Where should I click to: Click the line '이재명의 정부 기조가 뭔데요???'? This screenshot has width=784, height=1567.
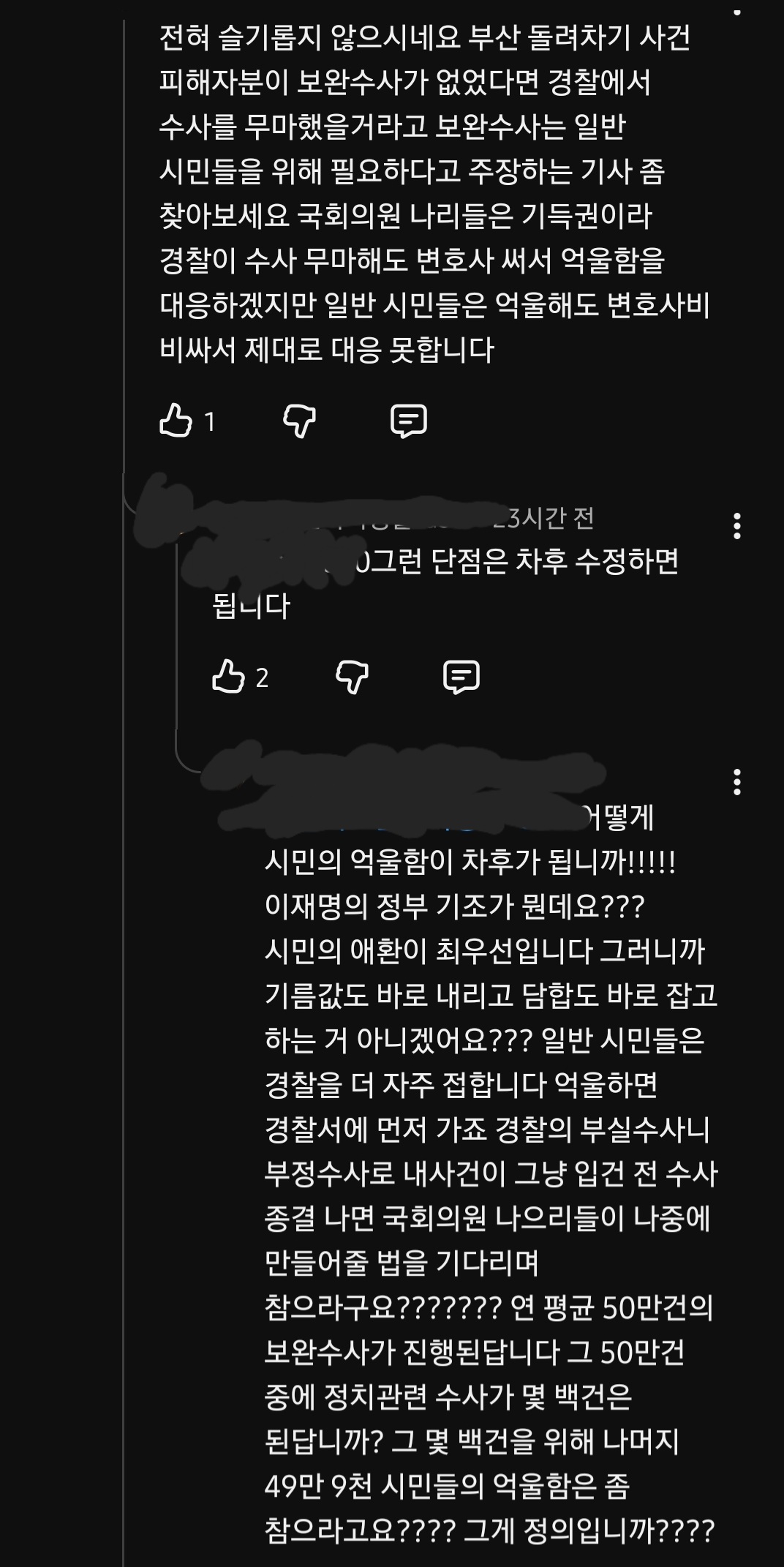point(454,907)
